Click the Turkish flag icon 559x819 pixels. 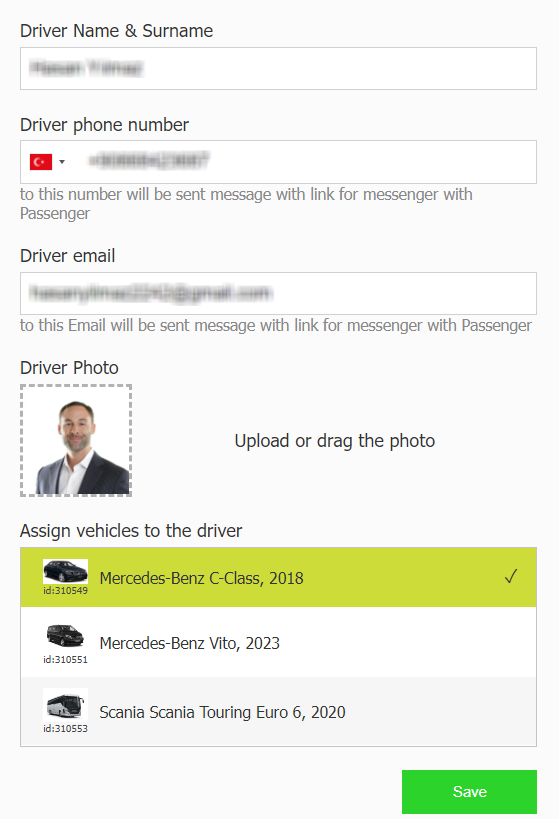tap(41, 162)
